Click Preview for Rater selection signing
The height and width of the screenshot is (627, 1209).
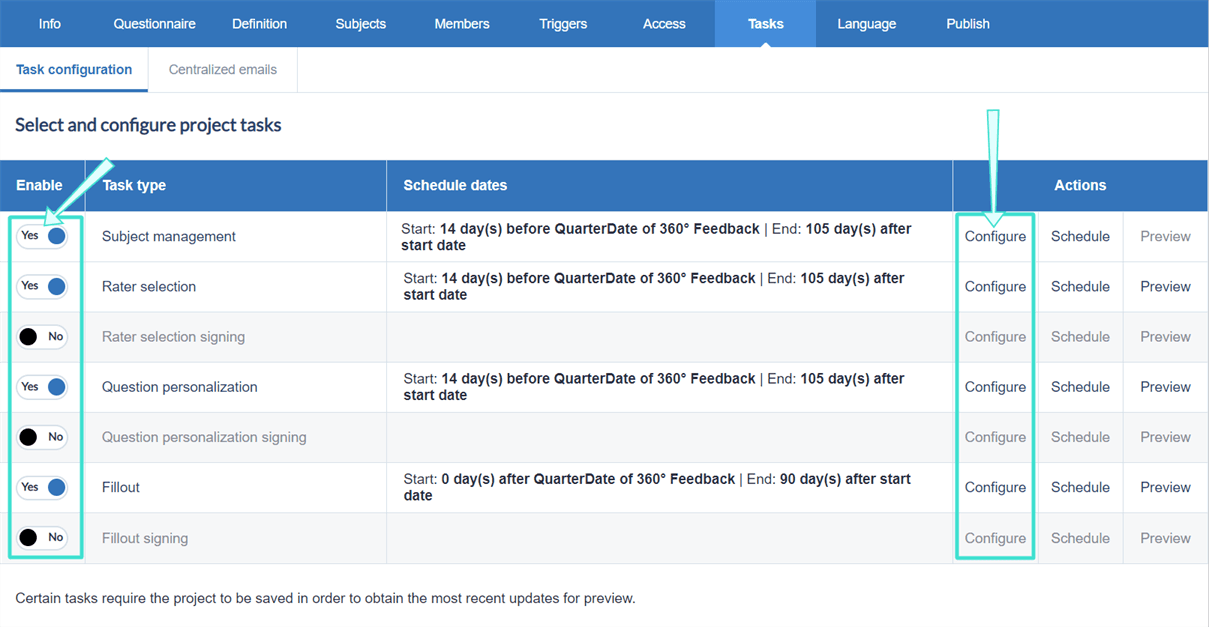(x=1165, y=337)
